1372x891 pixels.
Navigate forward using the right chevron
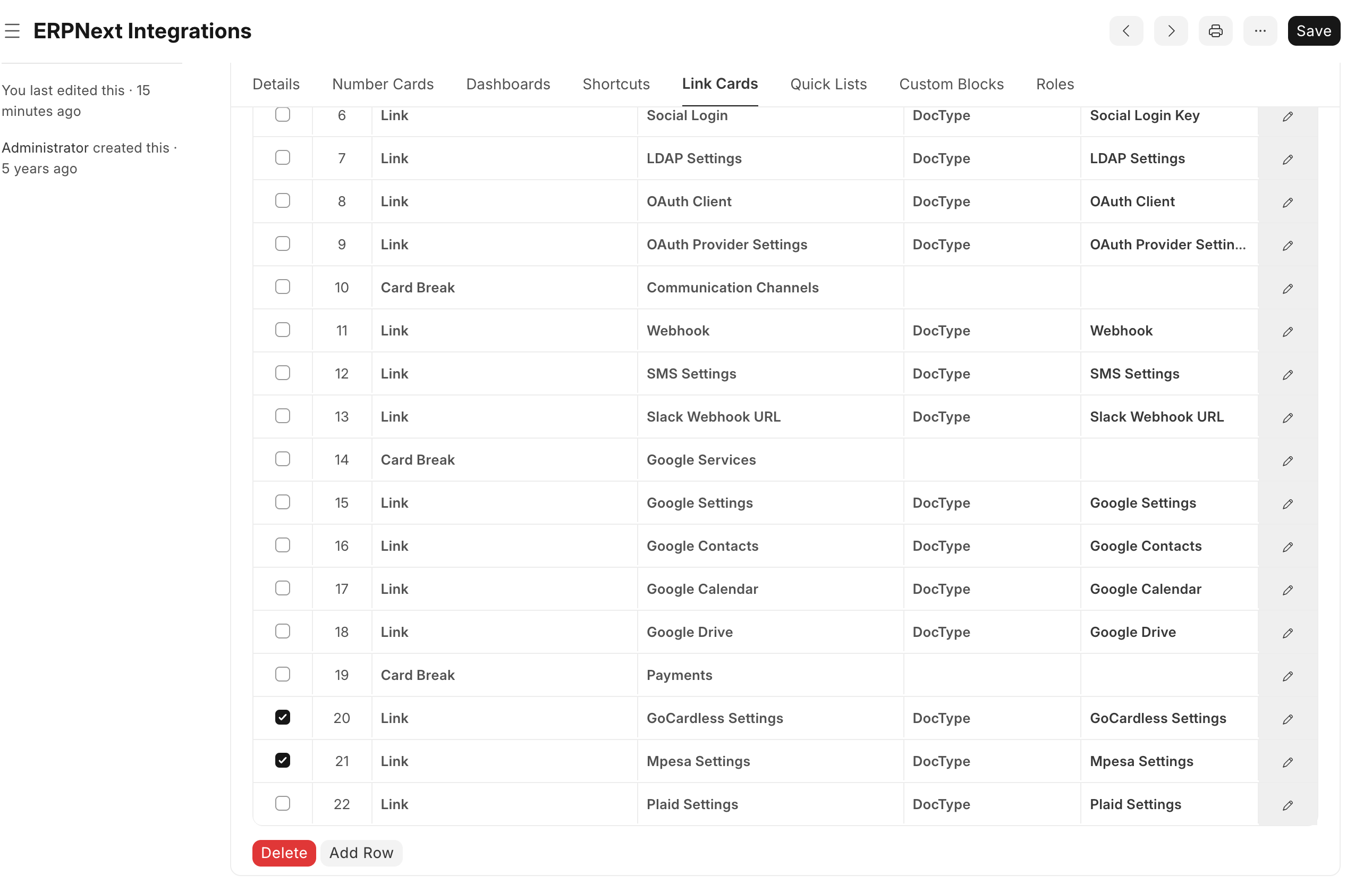tap(1170, 30)
